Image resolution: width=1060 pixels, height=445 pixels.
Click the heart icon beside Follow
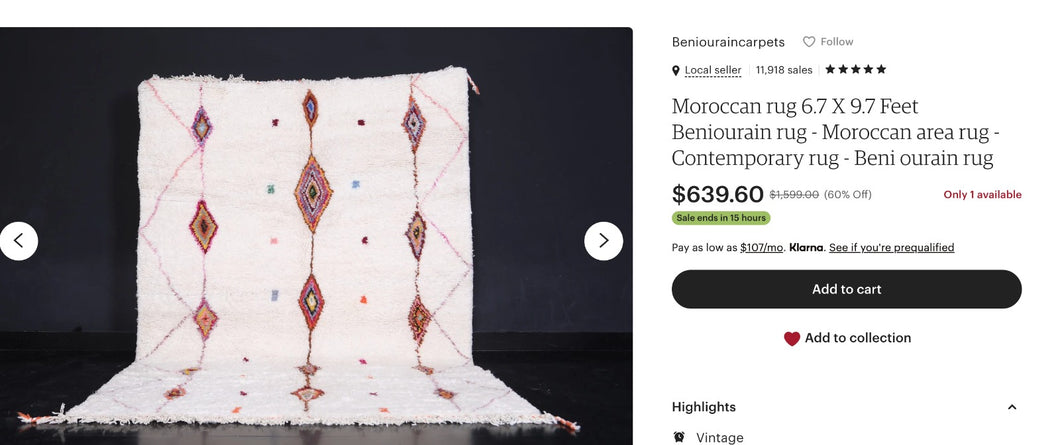(x=809, y=42)
